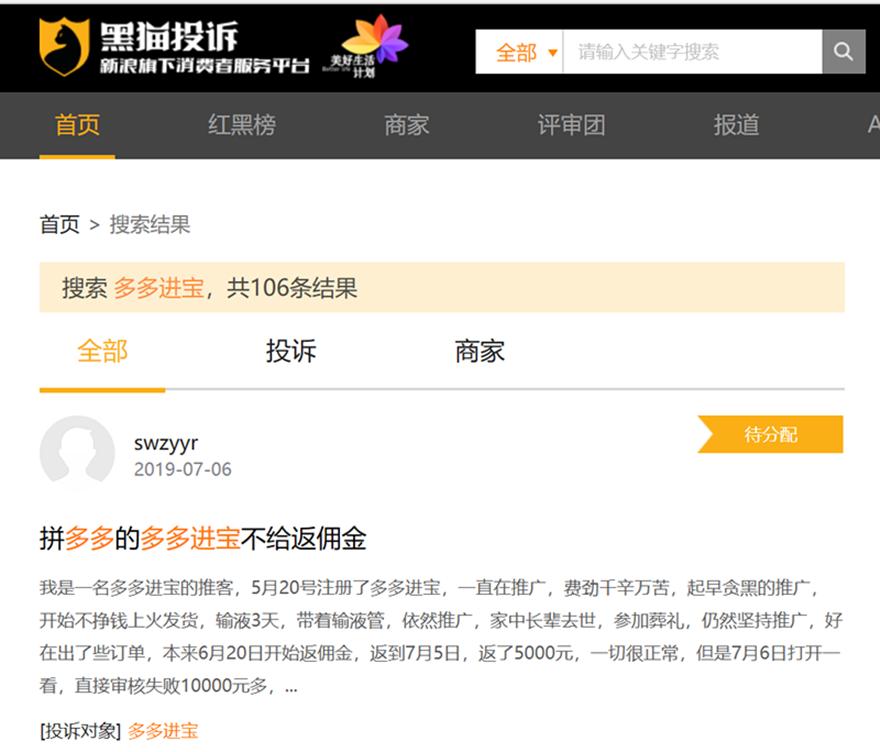880x752 pixels.
Task: Switch to the 商家 results tab
Action: pyautogui.click(x=479, y=351)
